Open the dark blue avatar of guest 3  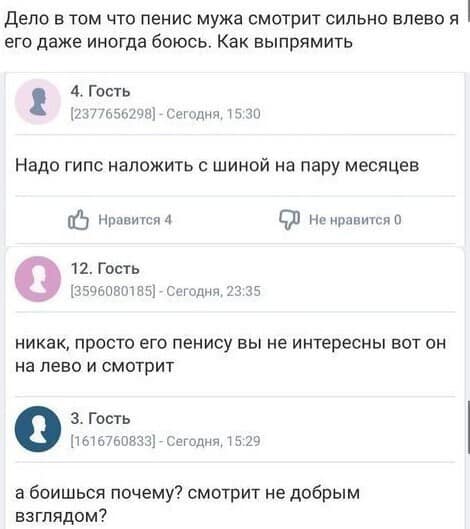click(x=38, y=429)
